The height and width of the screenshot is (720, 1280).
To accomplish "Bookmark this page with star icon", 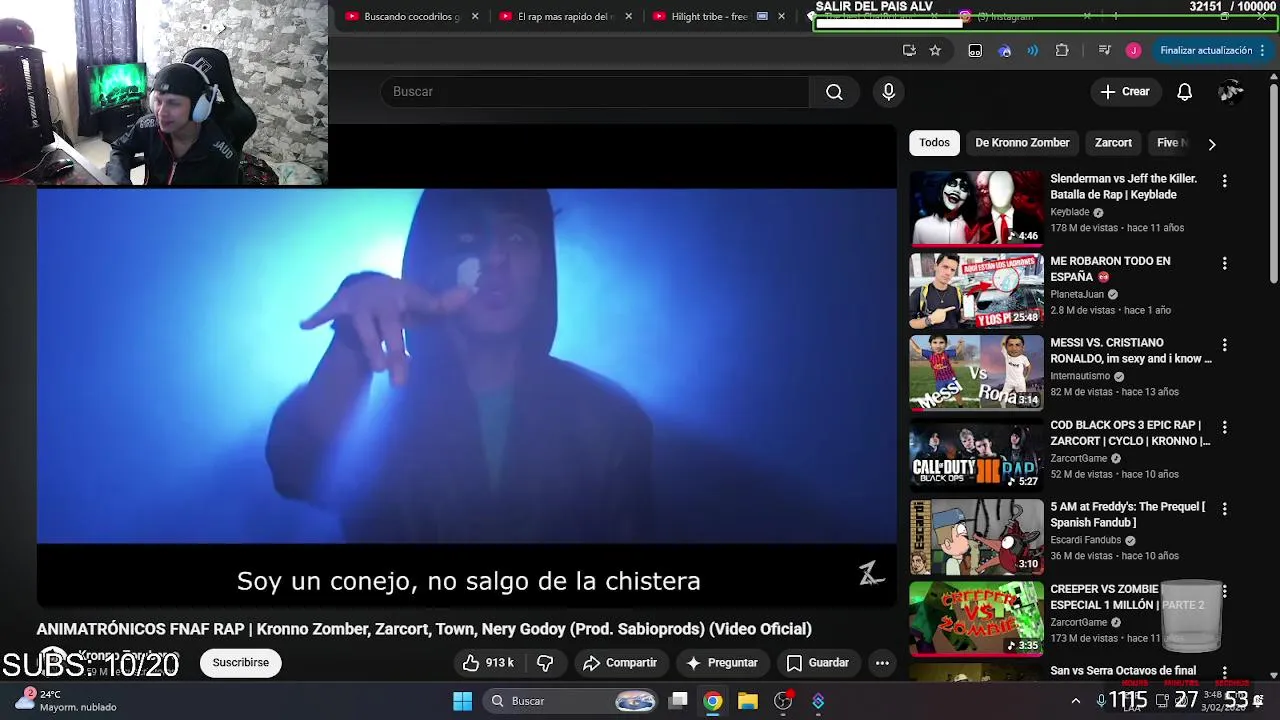I will click(x=935, y=51).
